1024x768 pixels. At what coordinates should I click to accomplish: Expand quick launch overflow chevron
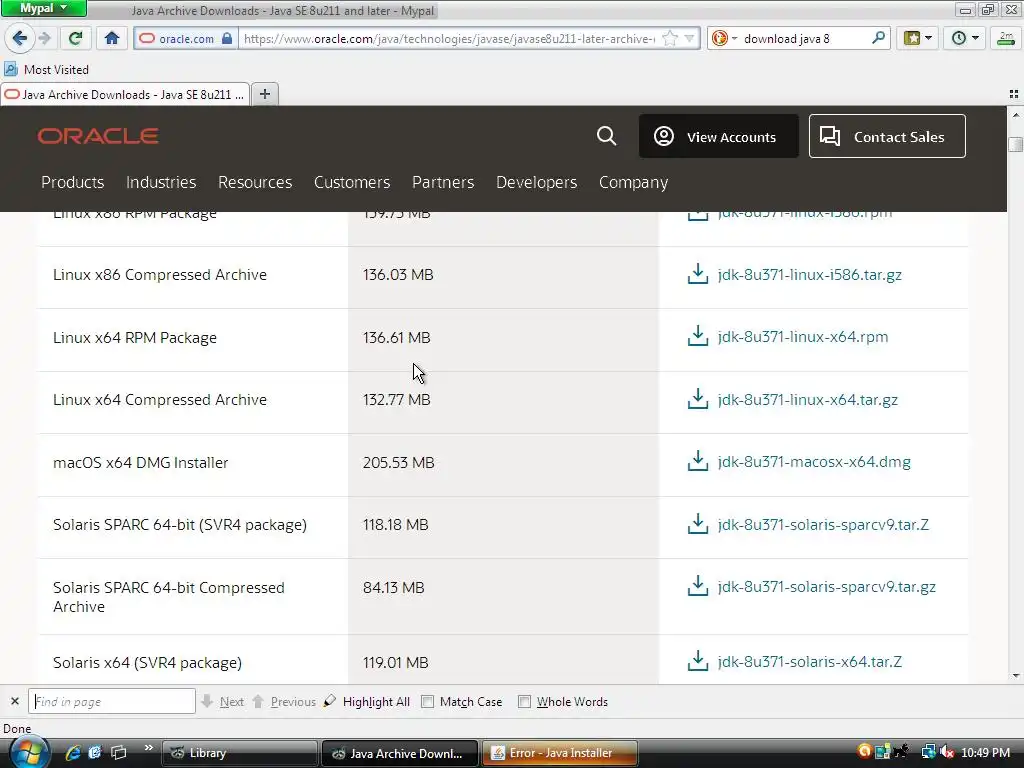click(148, 748)
